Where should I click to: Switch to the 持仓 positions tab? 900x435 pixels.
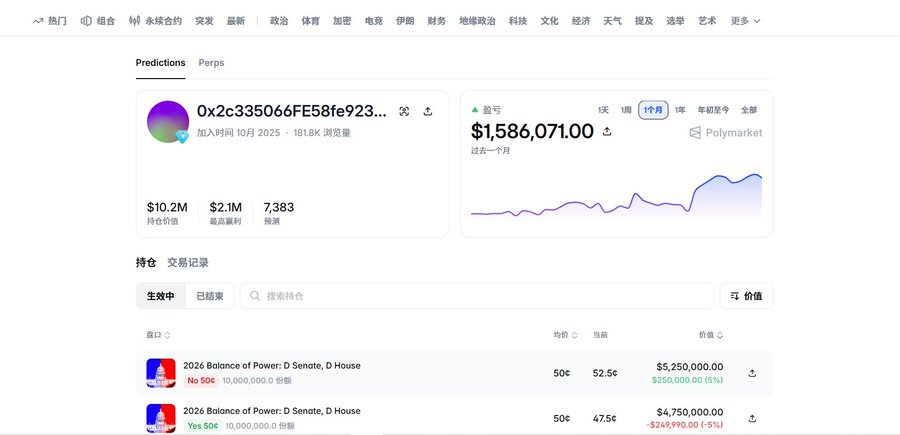click(146, 263)
